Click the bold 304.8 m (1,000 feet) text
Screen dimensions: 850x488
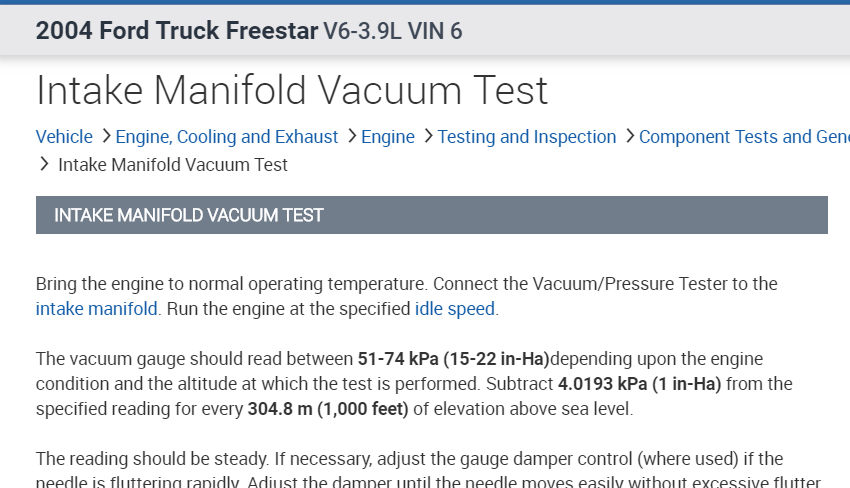[x=327, y=409]
